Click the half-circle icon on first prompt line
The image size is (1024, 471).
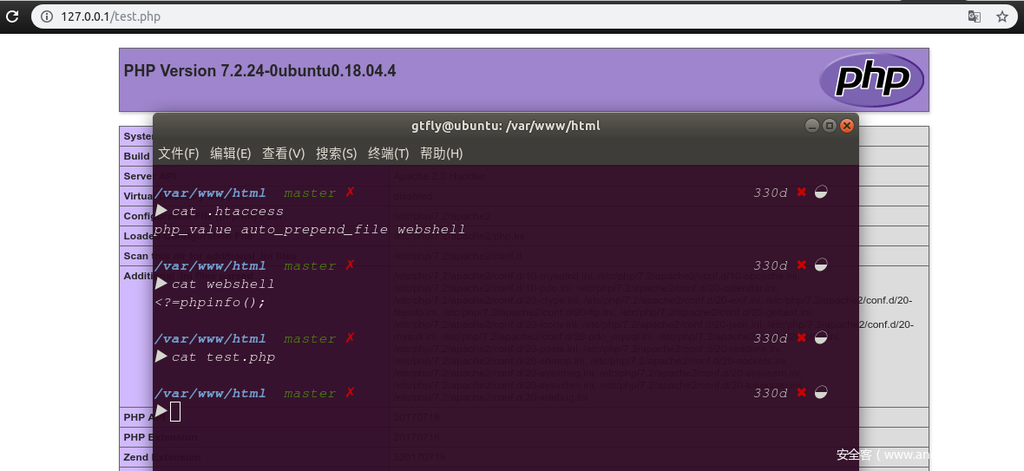821,192
